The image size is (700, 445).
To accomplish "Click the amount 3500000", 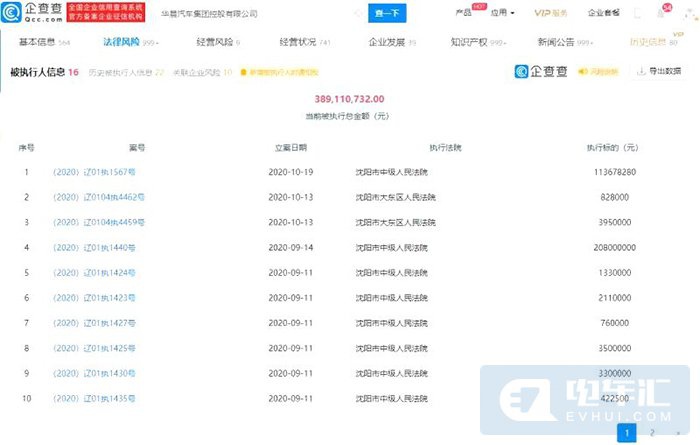I will (615, 348).
